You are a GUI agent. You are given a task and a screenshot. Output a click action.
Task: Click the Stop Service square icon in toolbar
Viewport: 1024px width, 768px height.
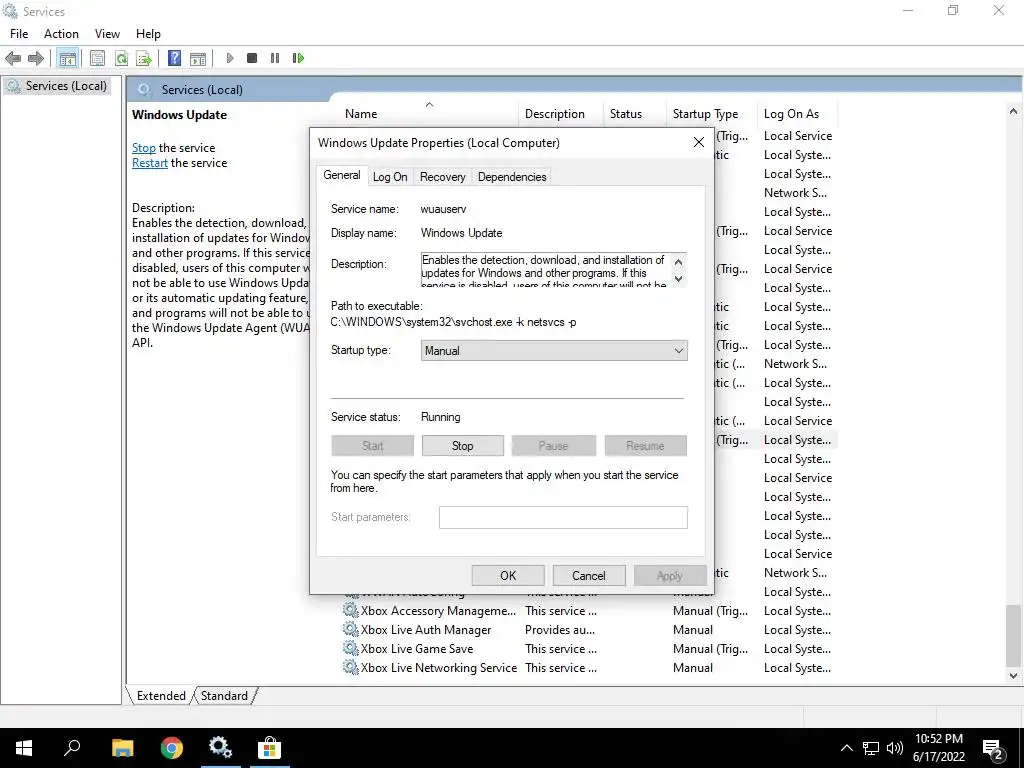pos(252,58)
